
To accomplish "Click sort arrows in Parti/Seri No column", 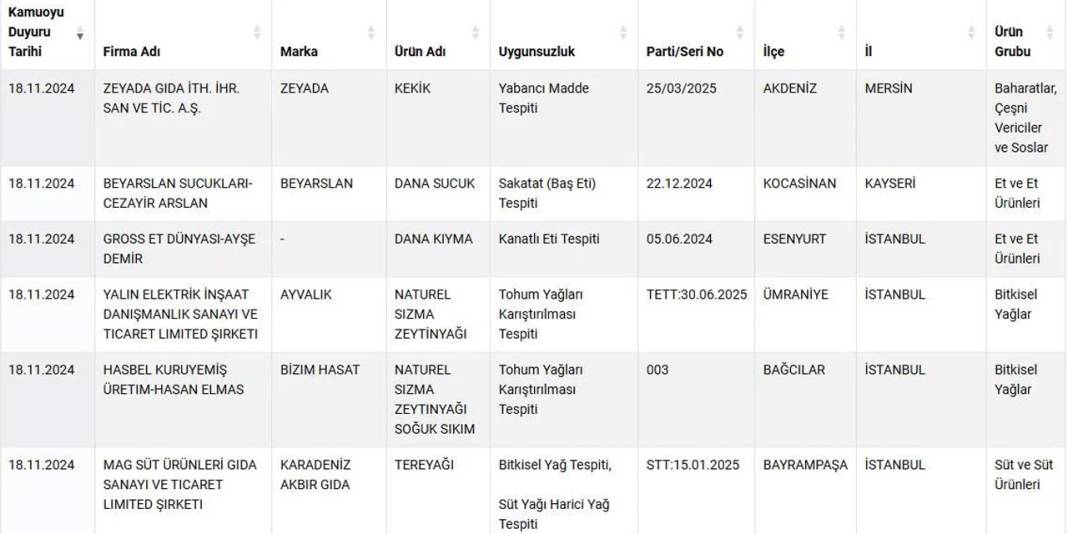I will click(x=740, y=33).
